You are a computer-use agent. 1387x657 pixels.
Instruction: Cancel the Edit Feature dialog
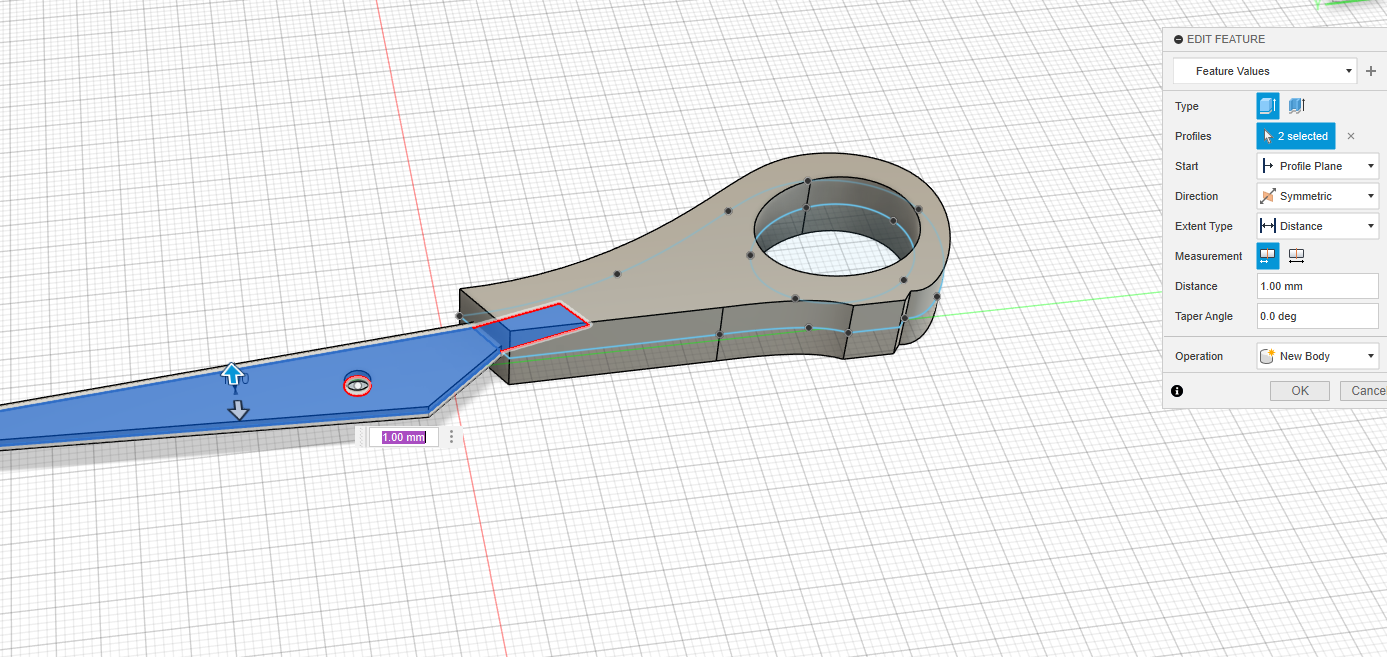point(1363,391)
